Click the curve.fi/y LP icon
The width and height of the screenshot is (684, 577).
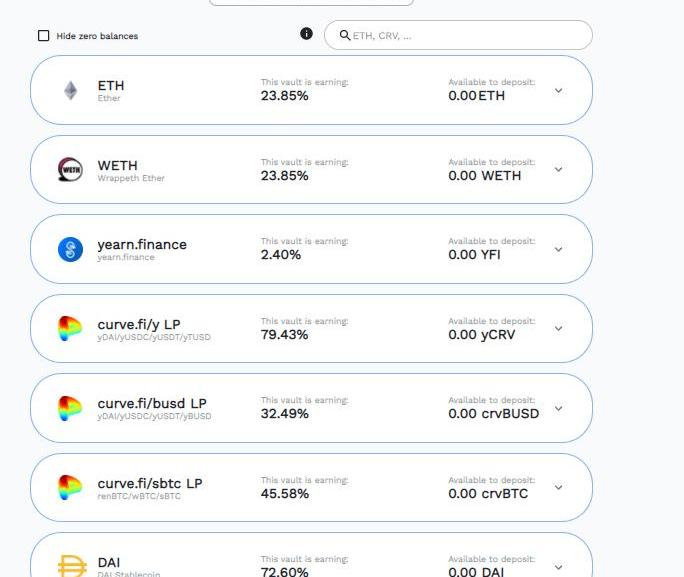click(x=70, y=329)
